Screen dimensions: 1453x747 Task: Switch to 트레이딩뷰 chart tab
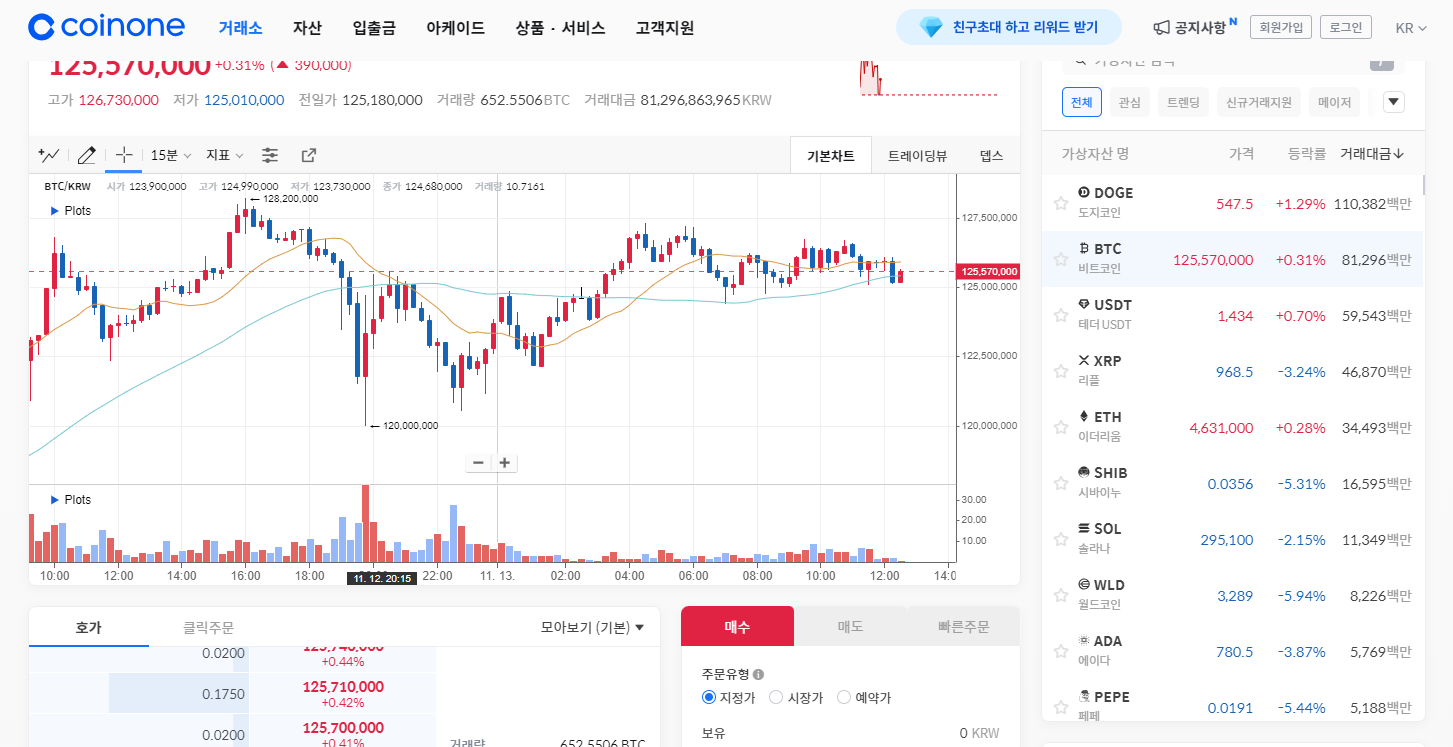coord(917,155)
